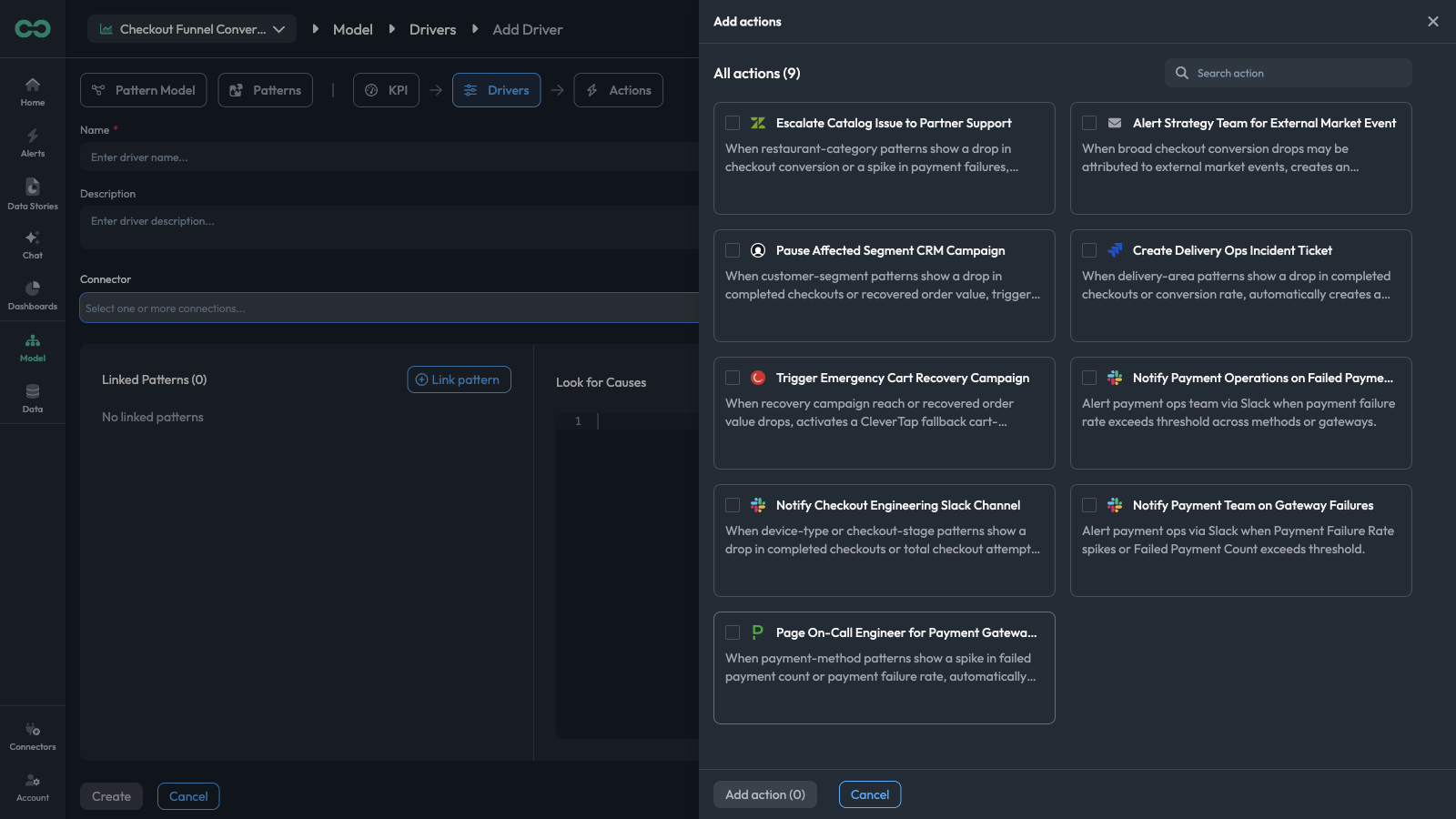Check Alert Strategy Team for External Market Event
Viewport: 1456px width, 819px height.
tap(1089, 123)
